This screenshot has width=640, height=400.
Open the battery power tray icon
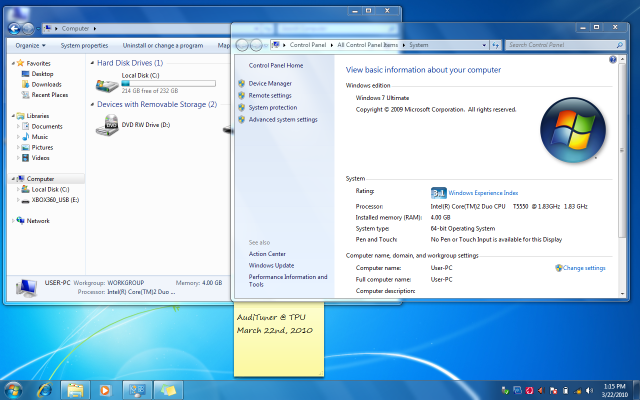tap(565, 391)
